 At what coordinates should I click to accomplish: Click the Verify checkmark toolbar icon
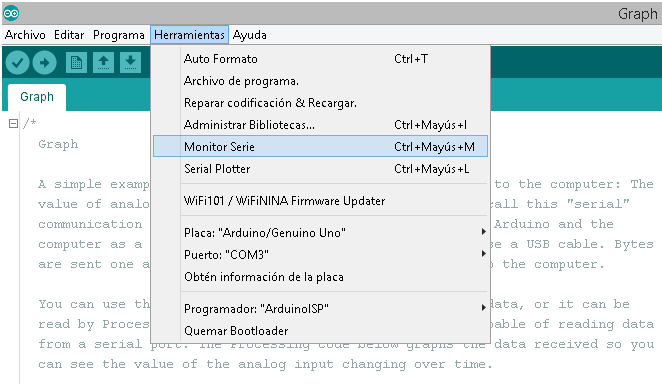click(x=17, y=63)
